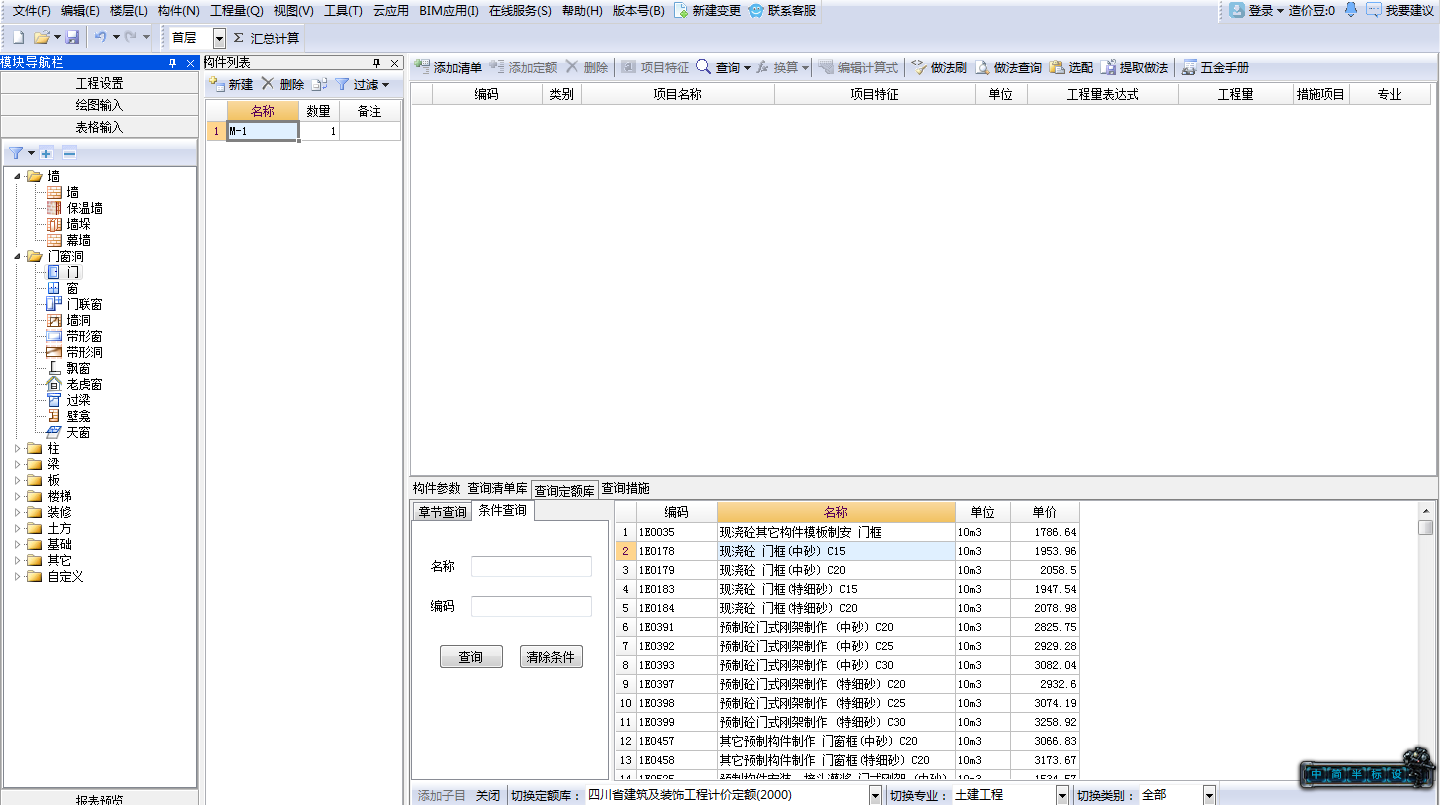Click 联系客服 link
This screenshot has width=1440, height=805.
point(783,10)
